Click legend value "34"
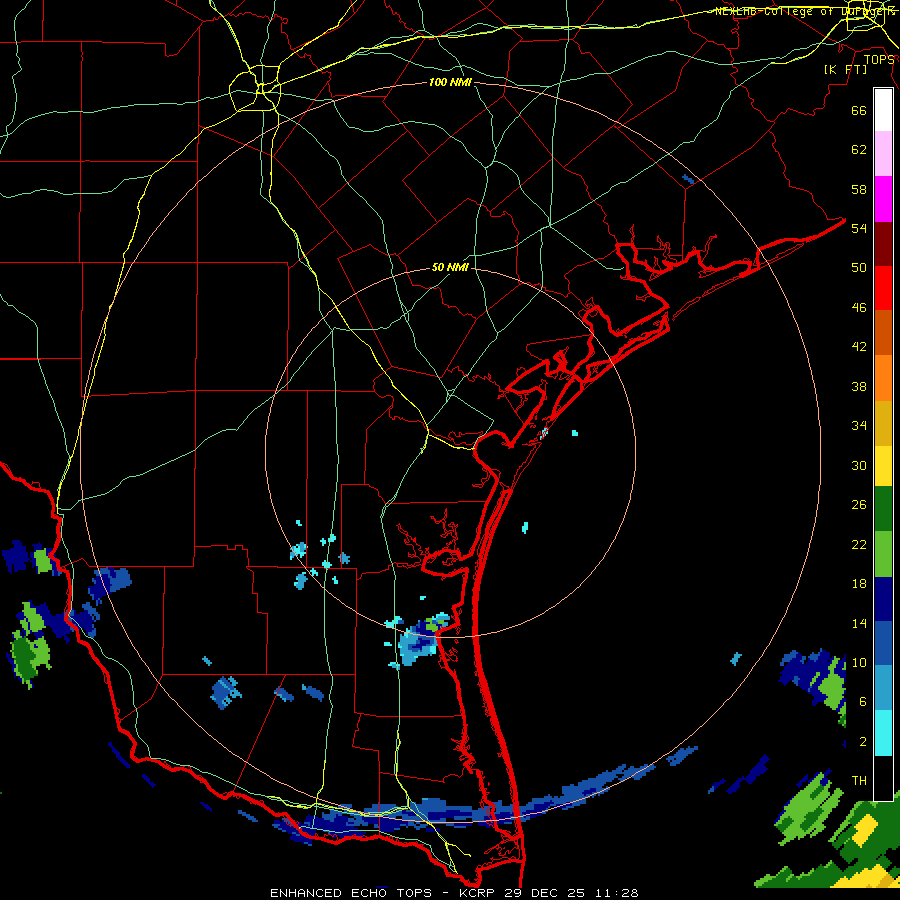900x900 pixels. (859, 425)
